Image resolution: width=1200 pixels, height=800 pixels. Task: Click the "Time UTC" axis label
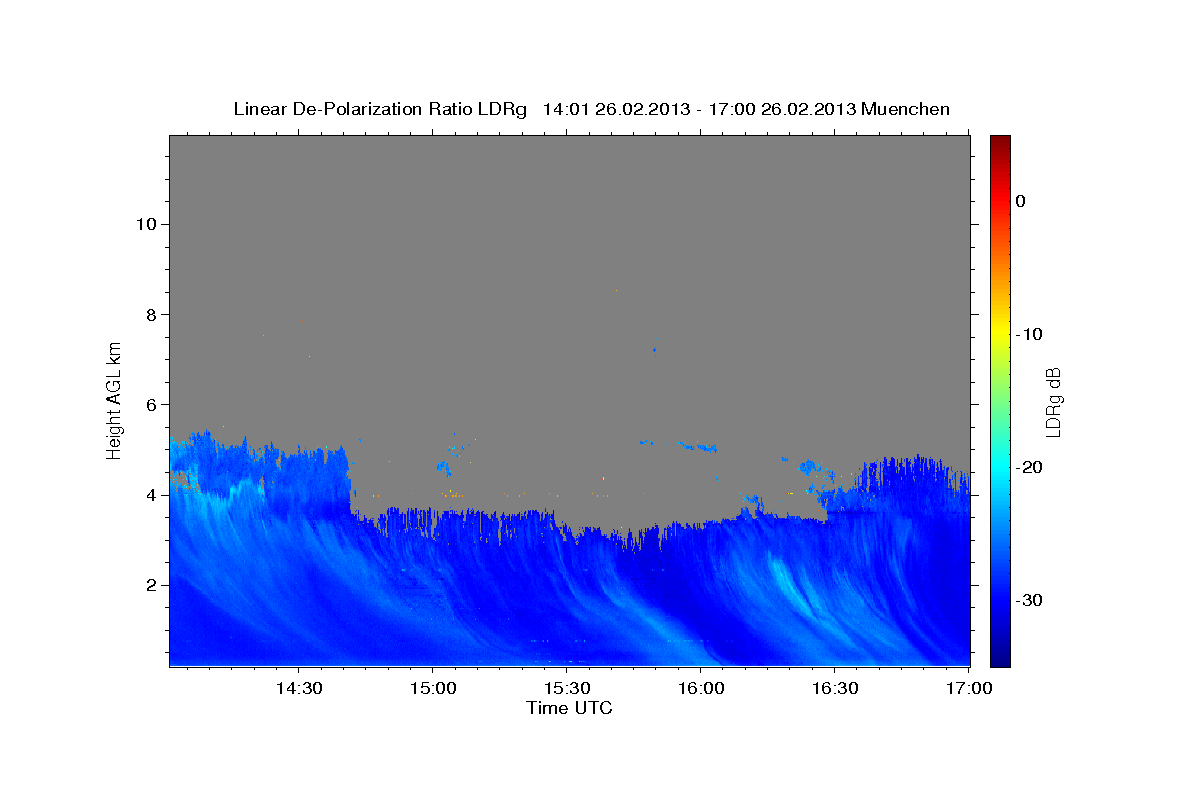point(569,708)
